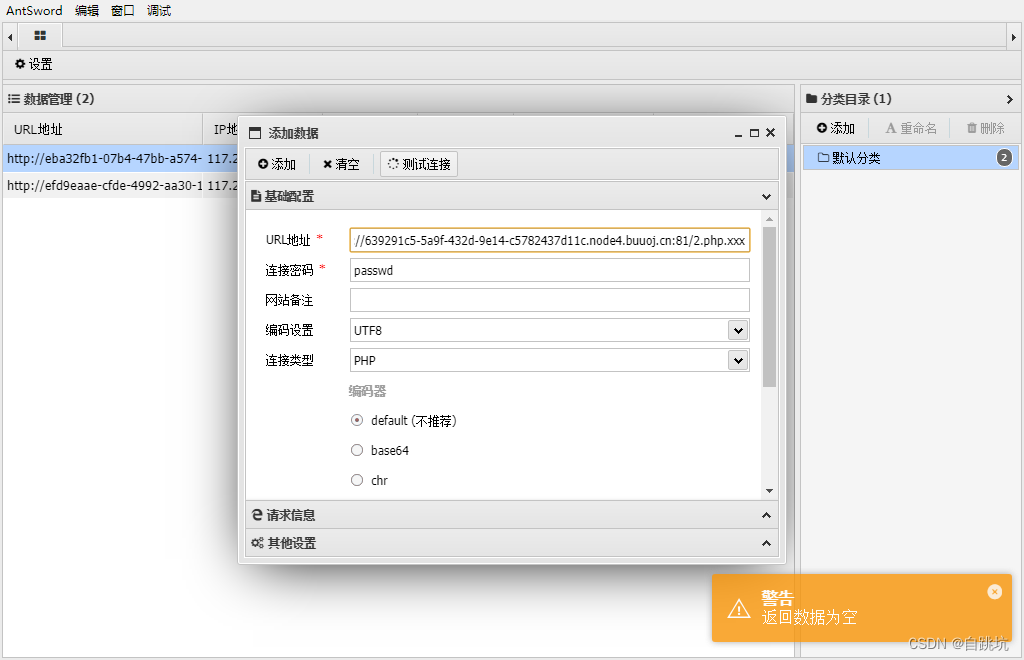The height and width of the screenshot is (660, 1024).
Task: Click the 请求信息 section icon
Action: [x=257, y=515]
